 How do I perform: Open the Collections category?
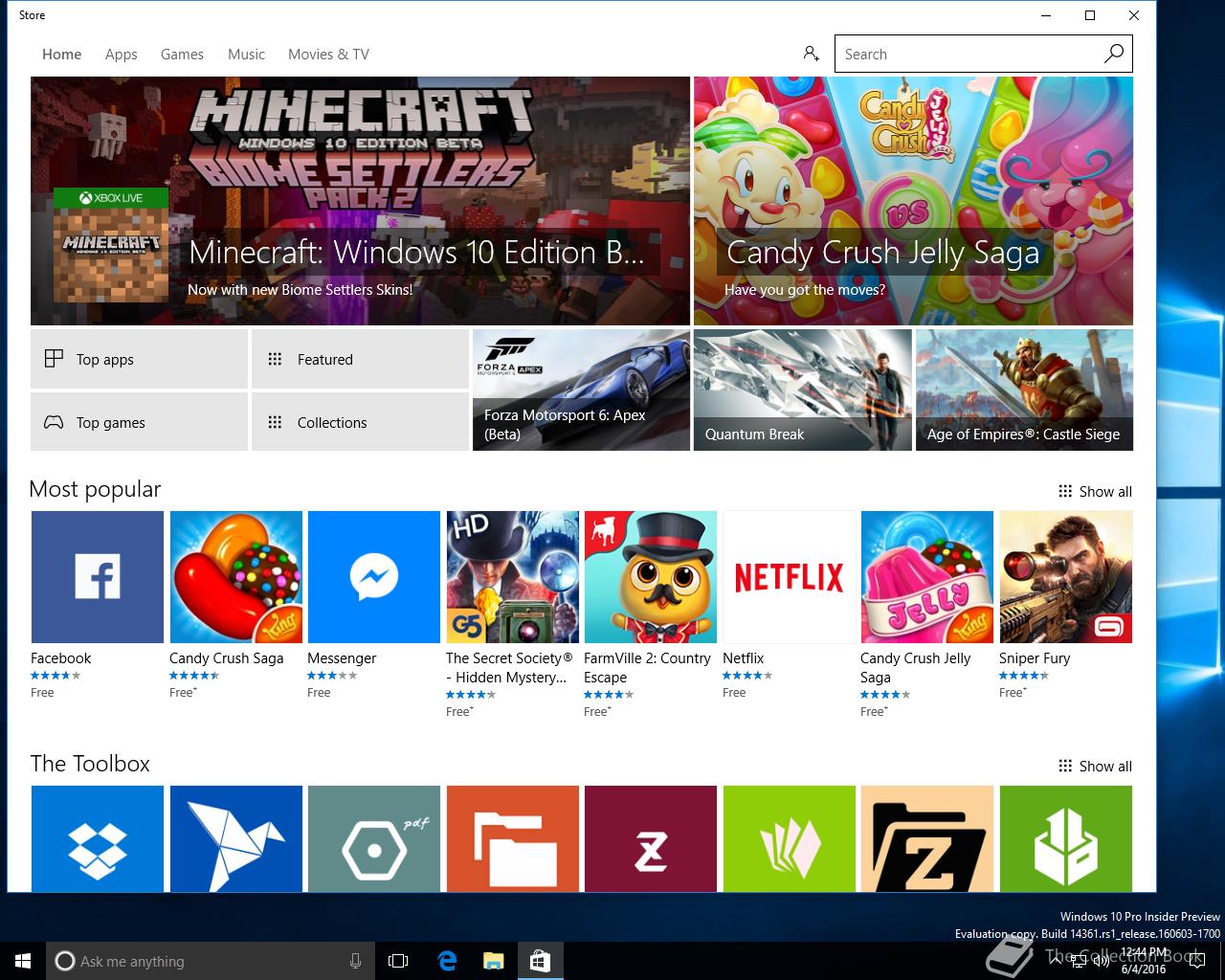pos(360,422)
